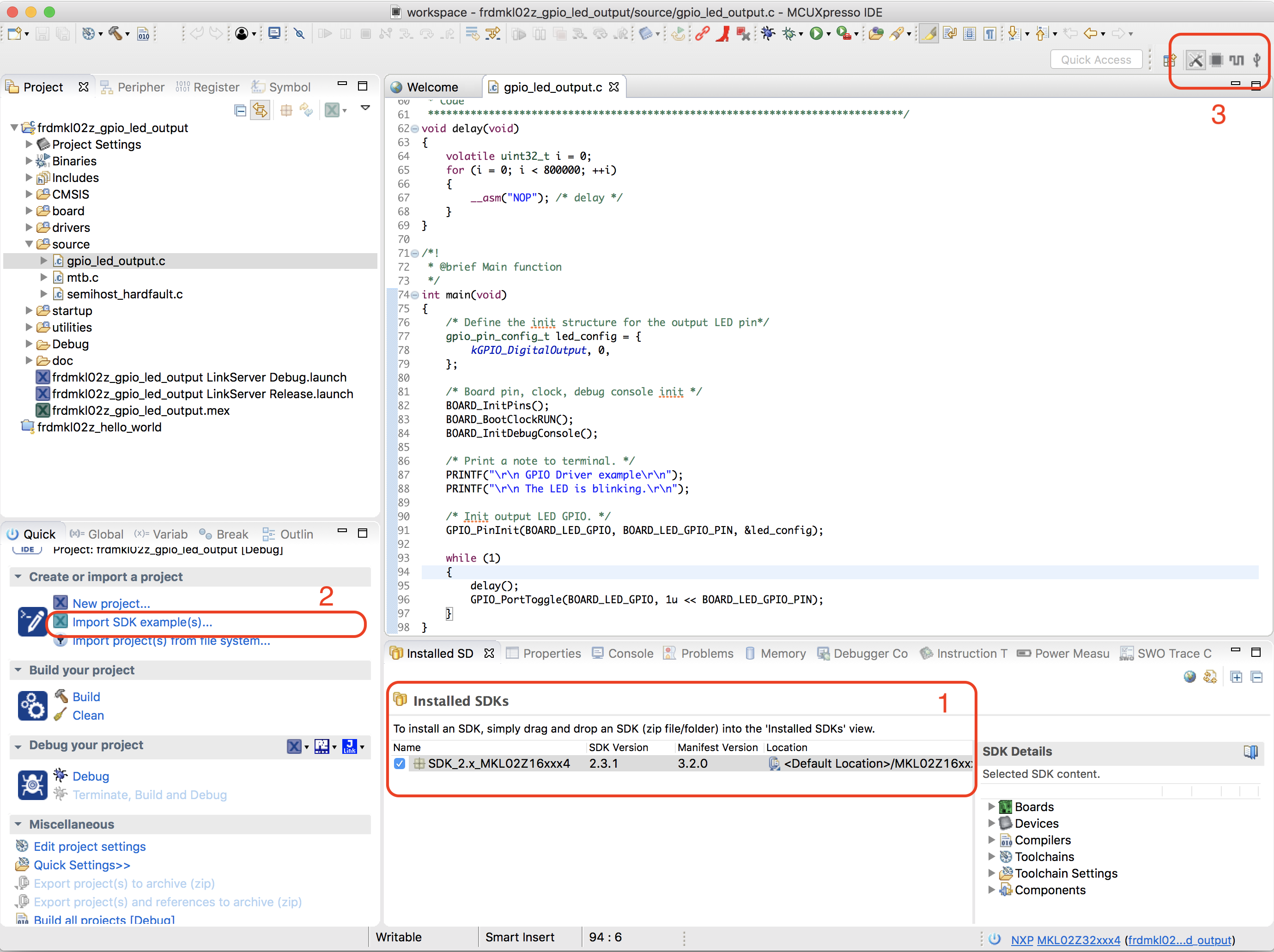Click Expand All icon in Installed SDKs toolbar
The image size is (1274, 952).
(1237, 677)
